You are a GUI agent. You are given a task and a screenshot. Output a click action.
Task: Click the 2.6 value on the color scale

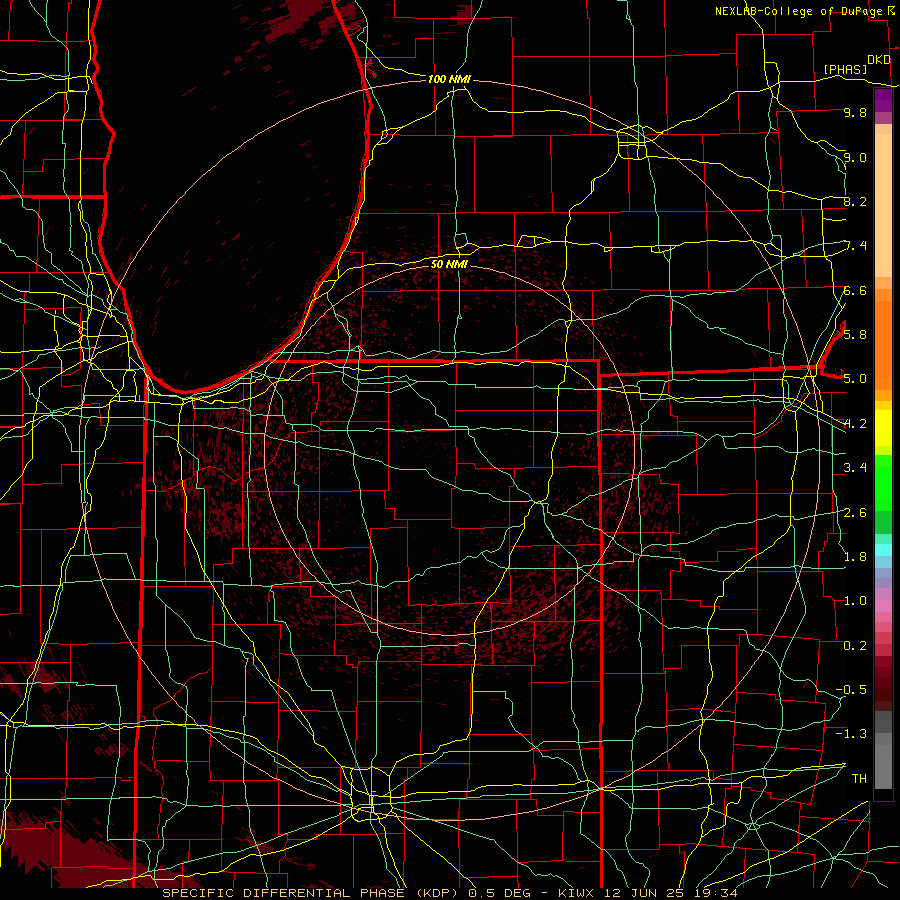pos(855,512)
